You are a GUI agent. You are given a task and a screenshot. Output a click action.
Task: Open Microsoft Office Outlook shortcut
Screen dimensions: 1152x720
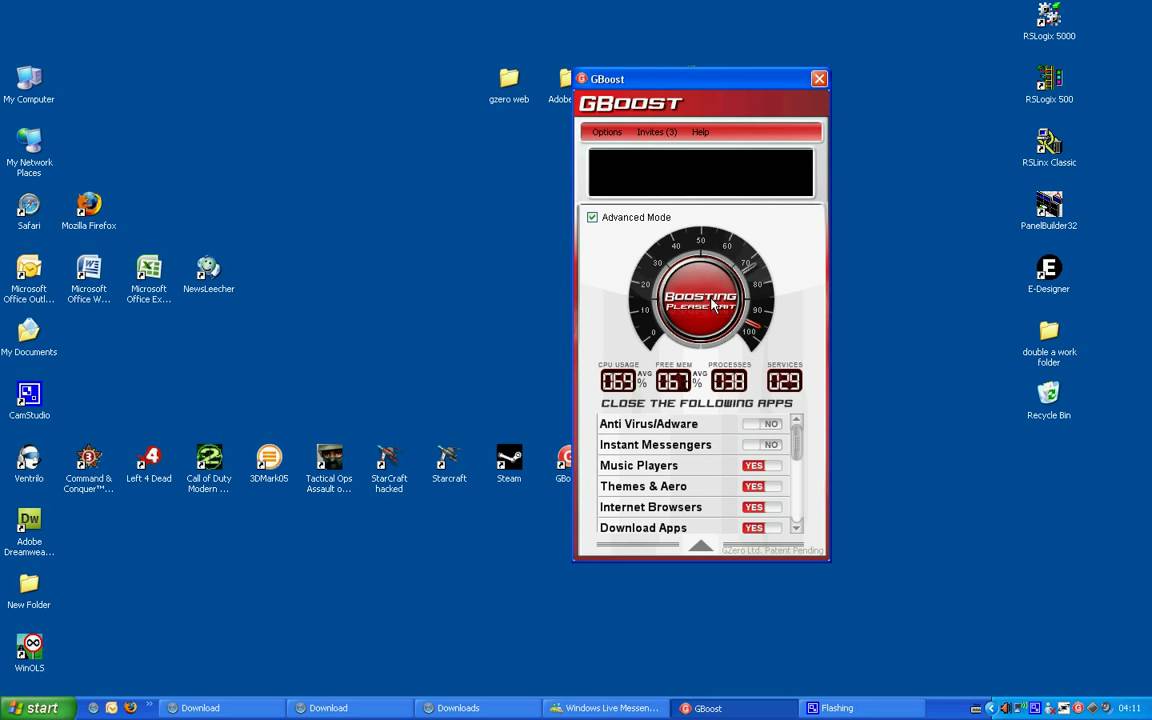pyautogui.click(x=29, y=278)
